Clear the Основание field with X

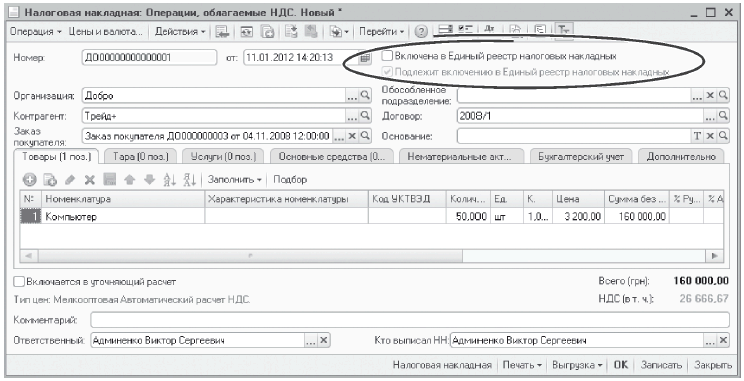pos(710,136)
